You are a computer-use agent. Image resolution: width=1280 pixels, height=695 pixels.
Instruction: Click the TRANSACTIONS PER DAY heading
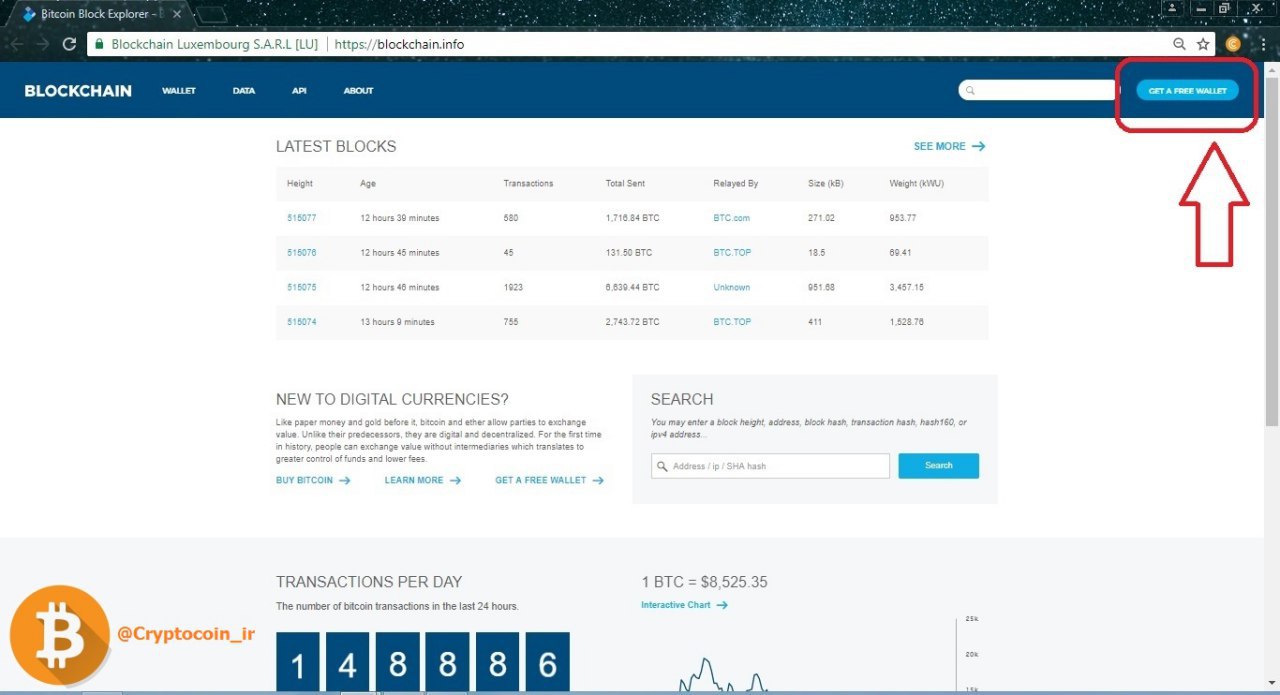[369, 582]
